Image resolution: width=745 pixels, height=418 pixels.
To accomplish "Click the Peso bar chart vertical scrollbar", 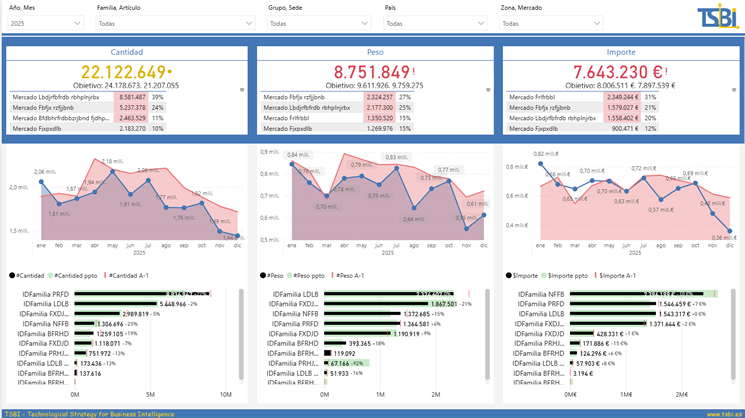I will pyautogui.click(x=487, y=334).
